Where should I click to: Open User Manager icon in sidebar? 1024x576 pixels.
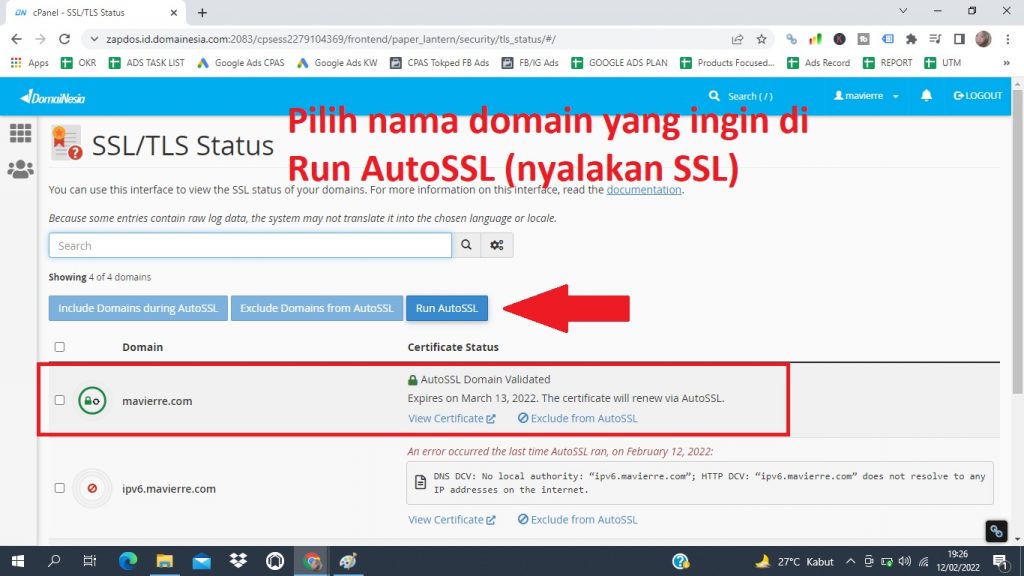(20, 169)
